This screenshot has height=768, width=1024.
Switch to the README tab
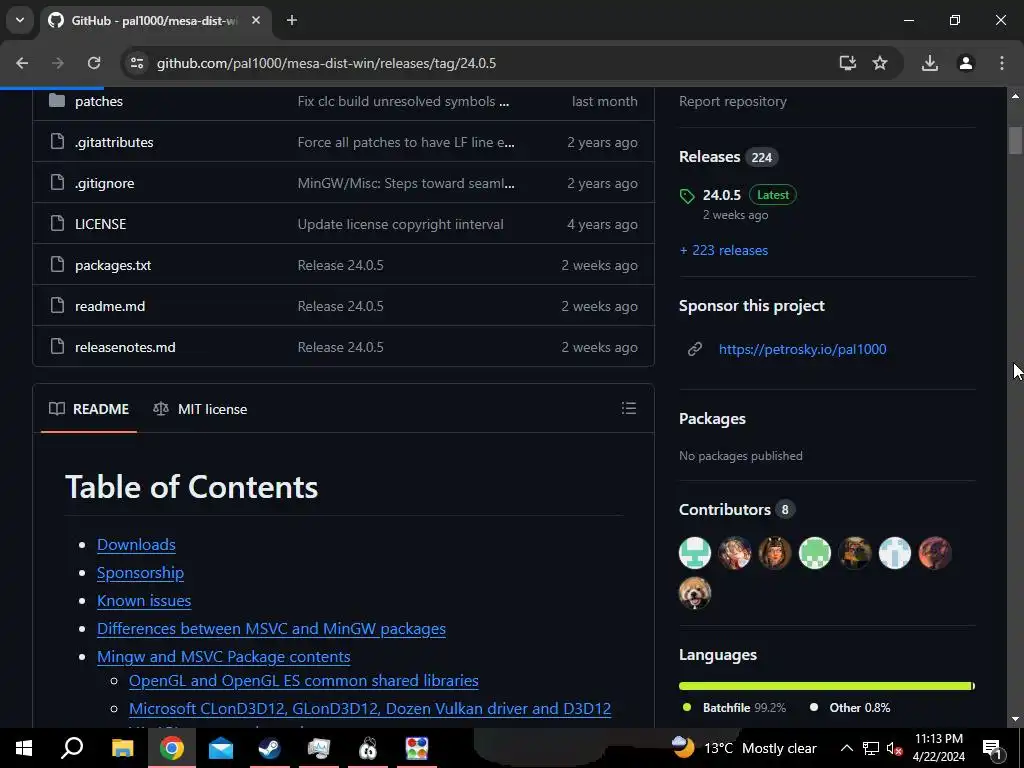pos(89,409)
